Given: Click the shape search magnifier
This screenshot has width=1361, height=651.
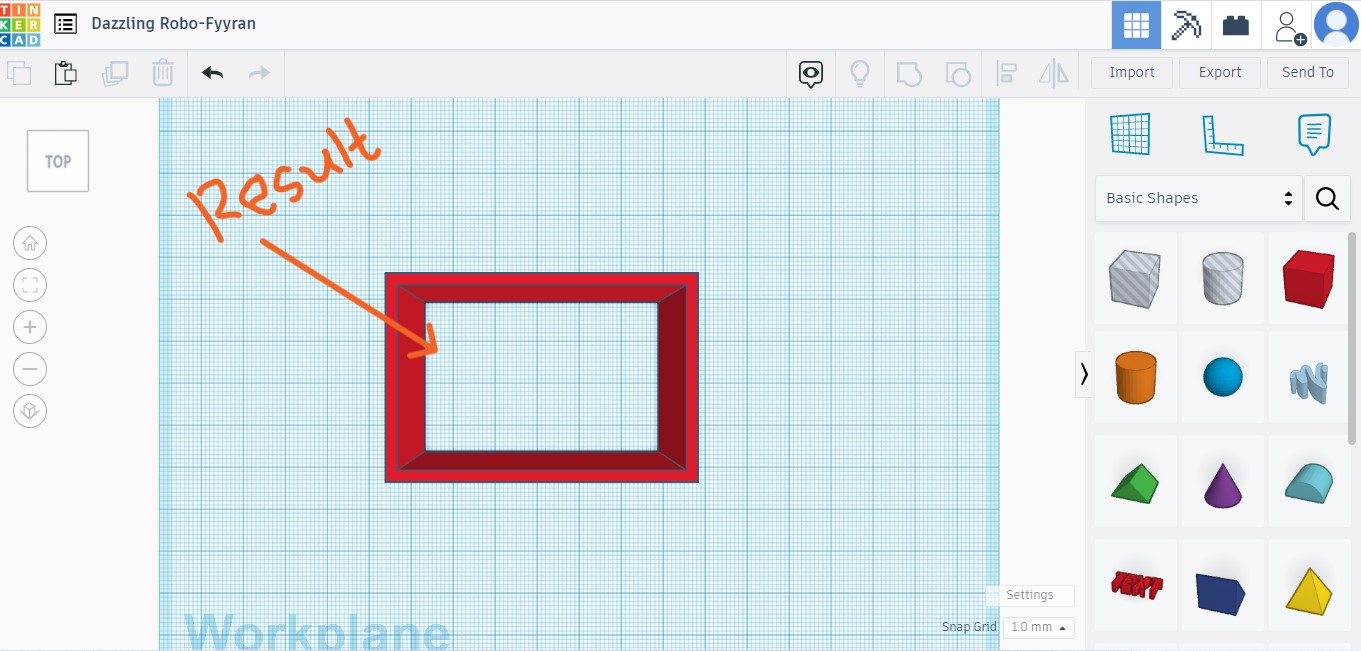Looking at the screenshot, I should [1327, 198].
